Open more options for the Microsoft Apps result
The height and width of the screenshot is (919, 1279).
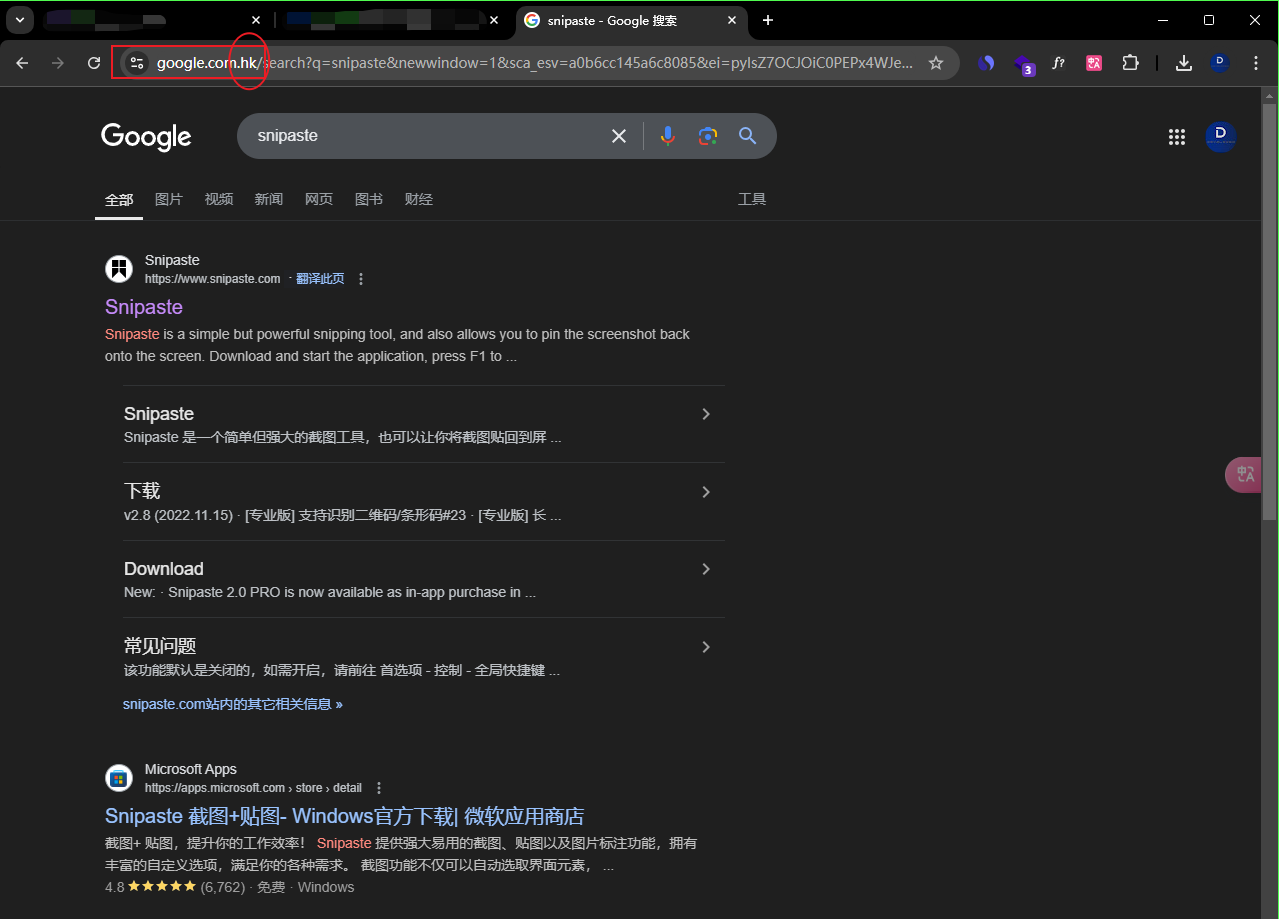(x=379, y=788)
